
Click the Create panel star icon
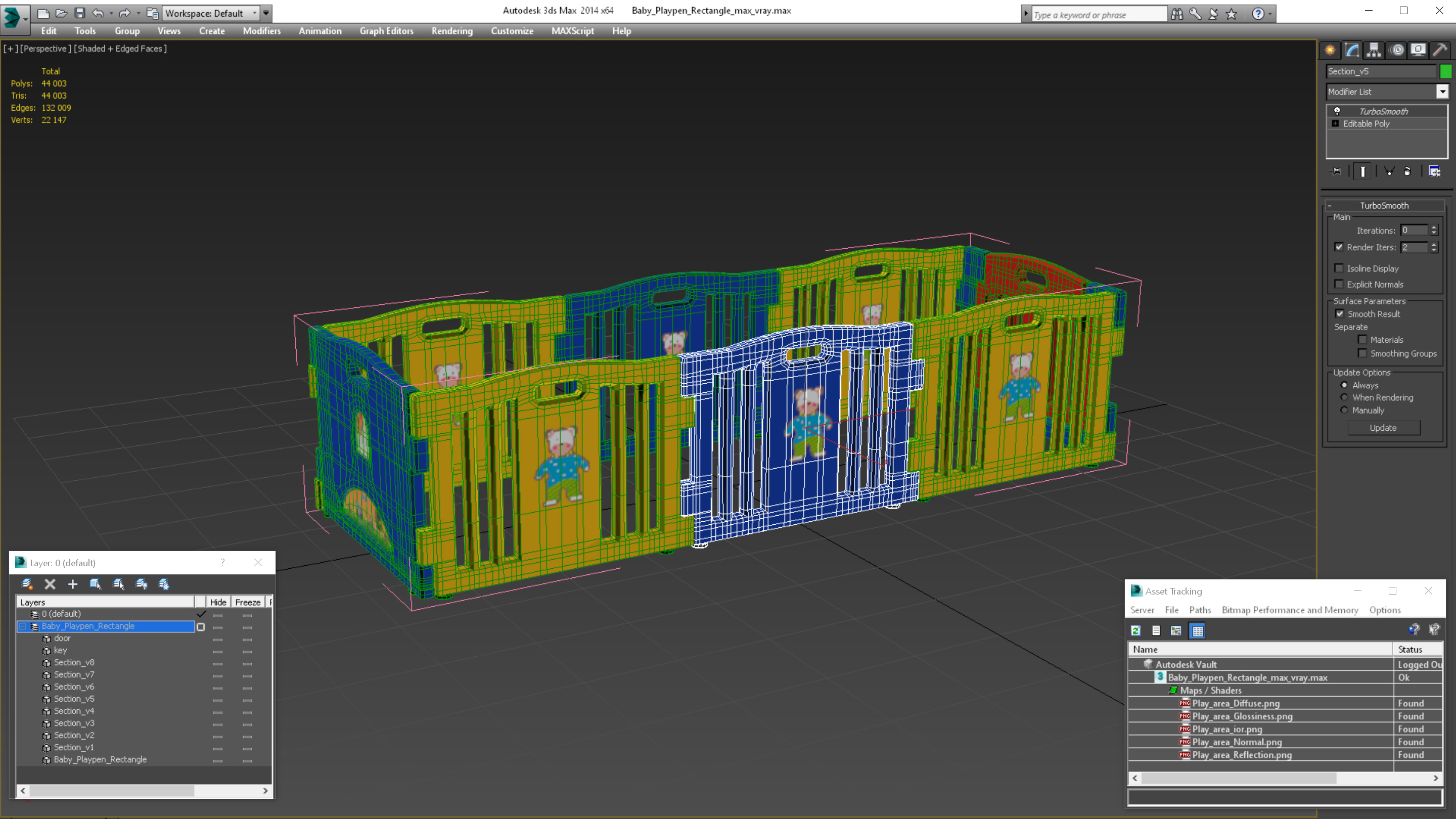pos(1330,51)
